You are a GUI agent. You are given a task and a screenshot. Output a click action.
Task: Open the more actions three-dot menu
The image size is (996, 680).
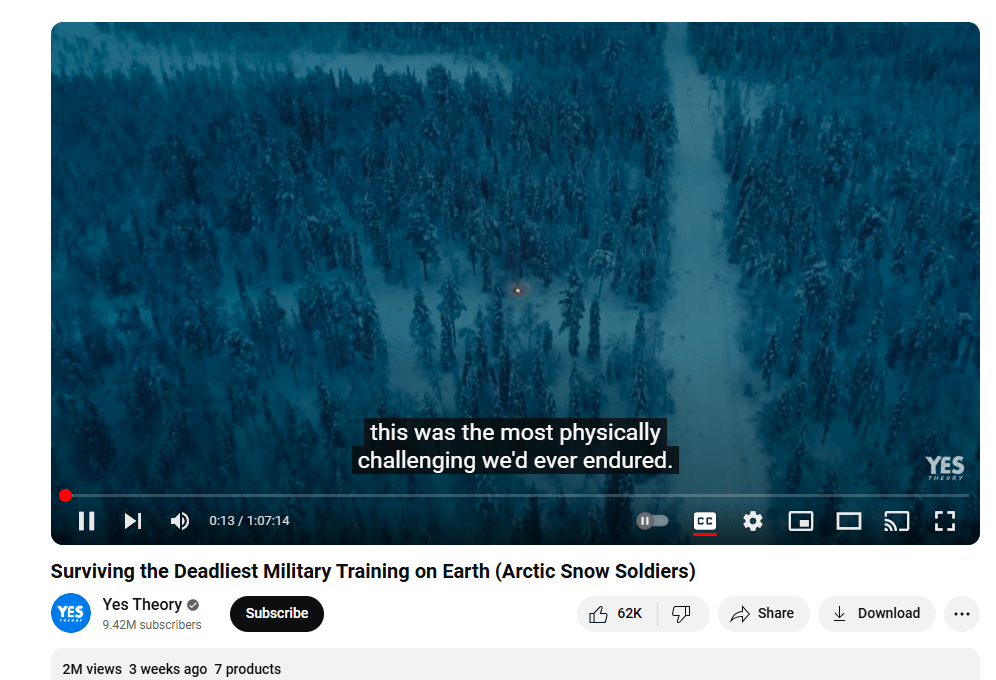[x=962, y=614]
